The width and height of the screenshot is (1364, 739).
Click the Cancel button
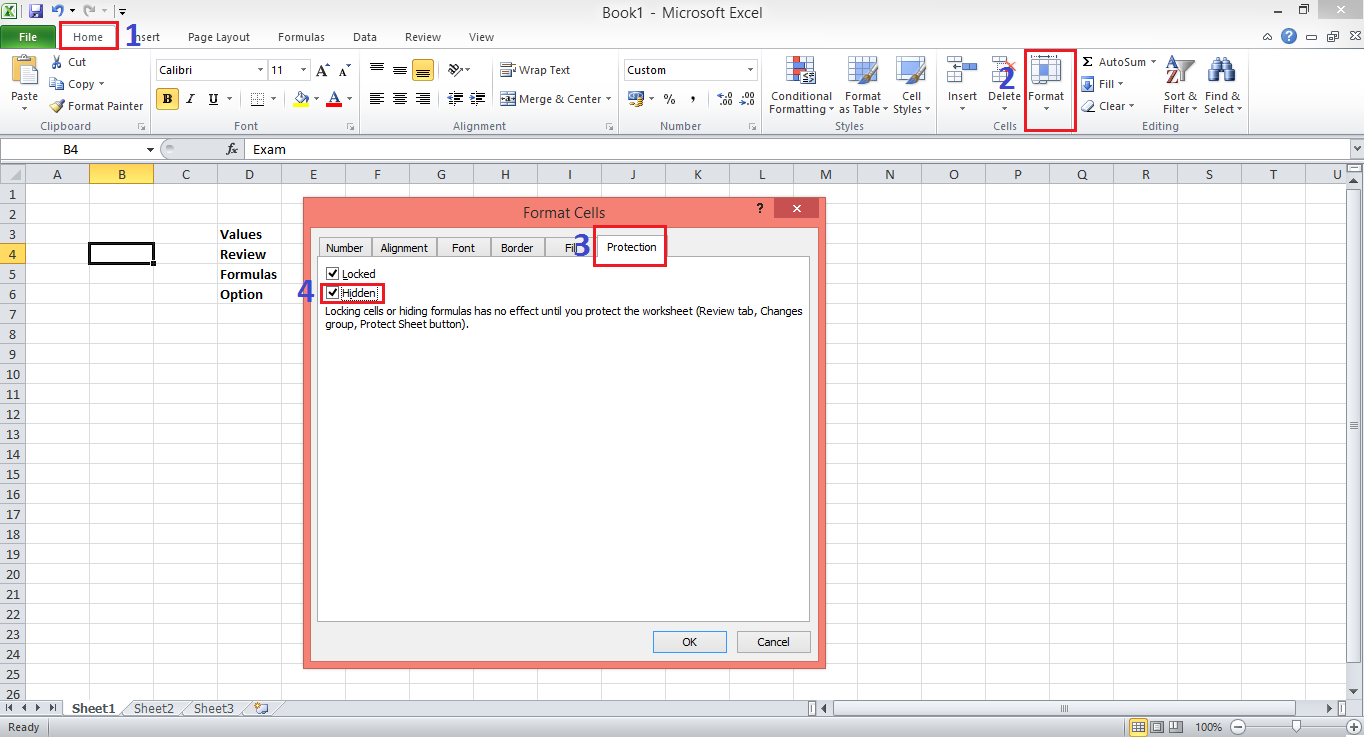pyautogui.click(x=773, y=641)
